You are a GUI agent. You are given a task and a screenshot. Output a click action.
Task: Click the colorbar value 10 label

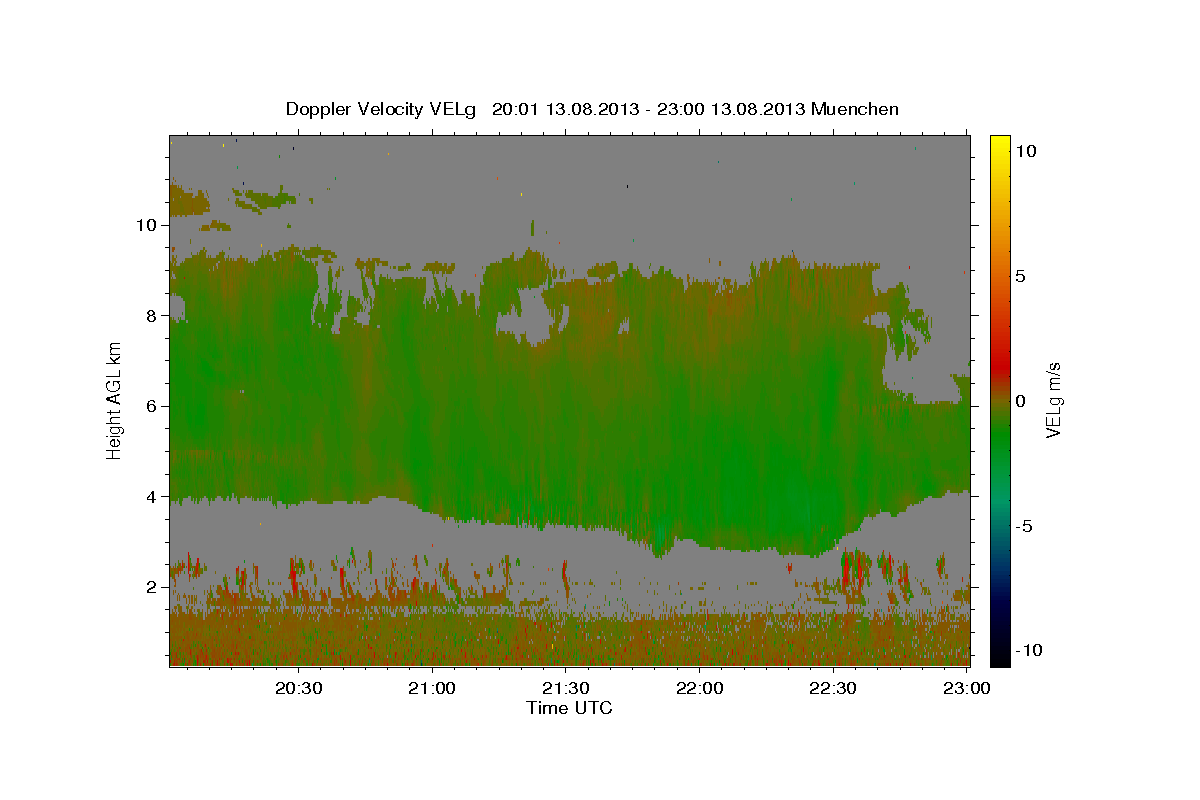coord(1027,151)
